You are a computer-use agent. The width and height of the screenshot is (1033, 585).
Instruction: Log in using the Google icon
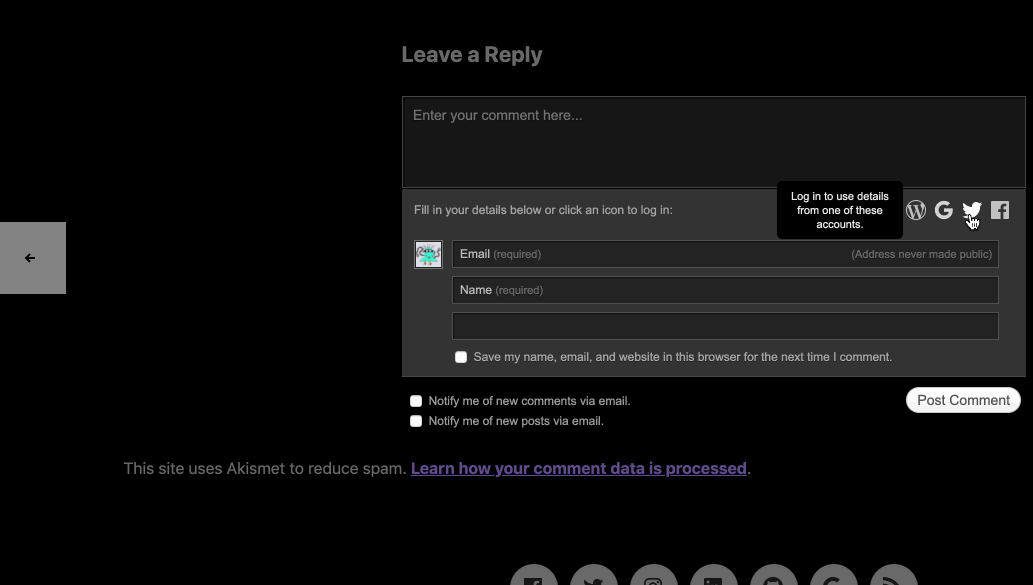pos(943,210)
